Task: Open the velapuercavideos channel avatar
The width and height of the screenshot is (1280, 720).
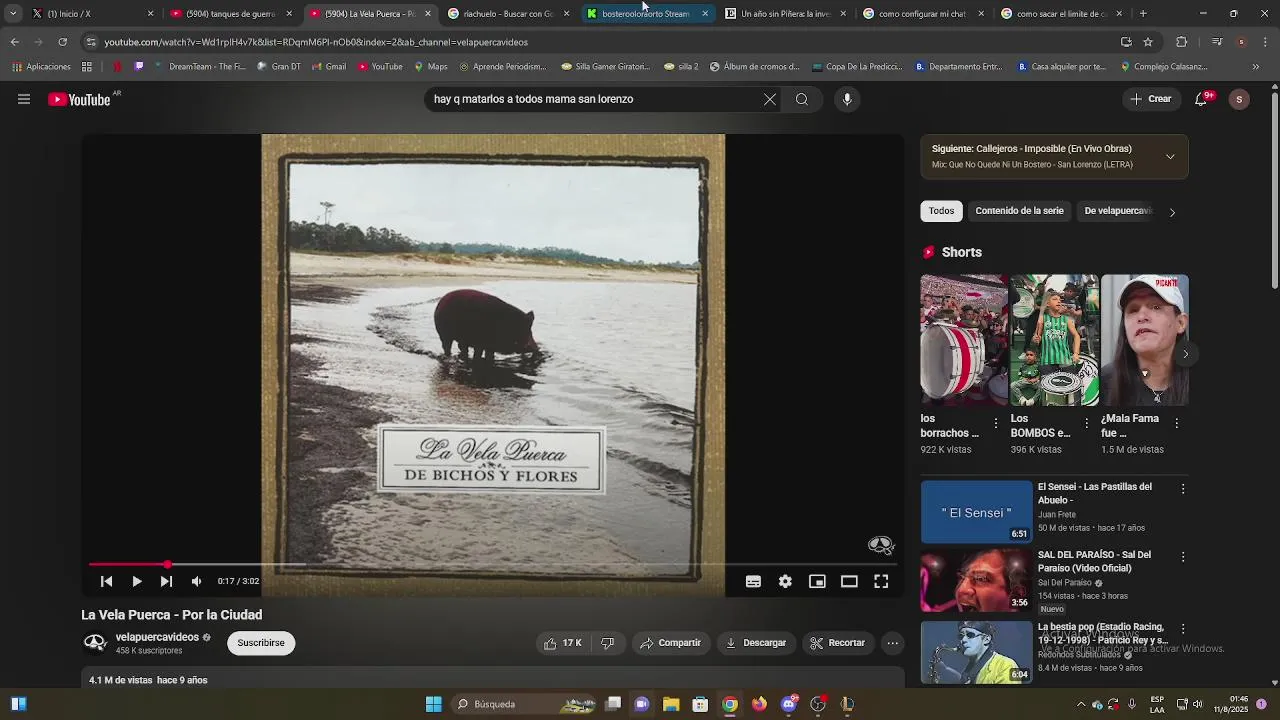Action: point(95,643)
